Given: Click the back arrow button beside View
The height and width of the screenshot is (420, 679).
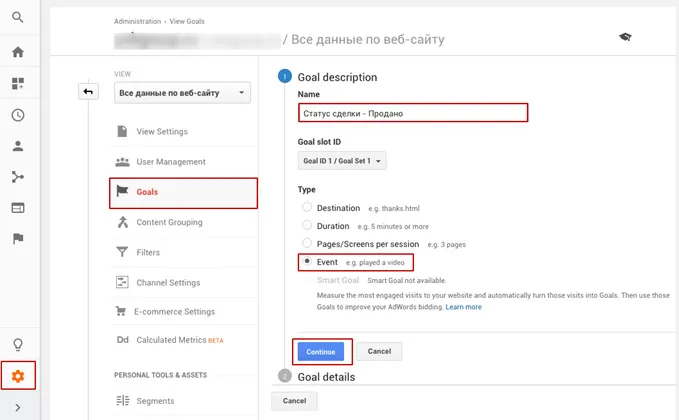Looking at the screenshot, I should coord(88,91).
